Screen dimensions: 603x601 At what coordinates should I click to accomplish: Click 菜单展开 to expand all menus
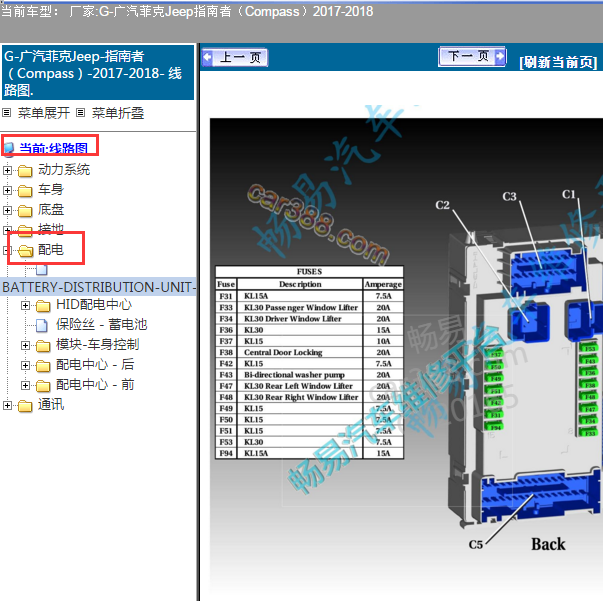tap(43, 113)
